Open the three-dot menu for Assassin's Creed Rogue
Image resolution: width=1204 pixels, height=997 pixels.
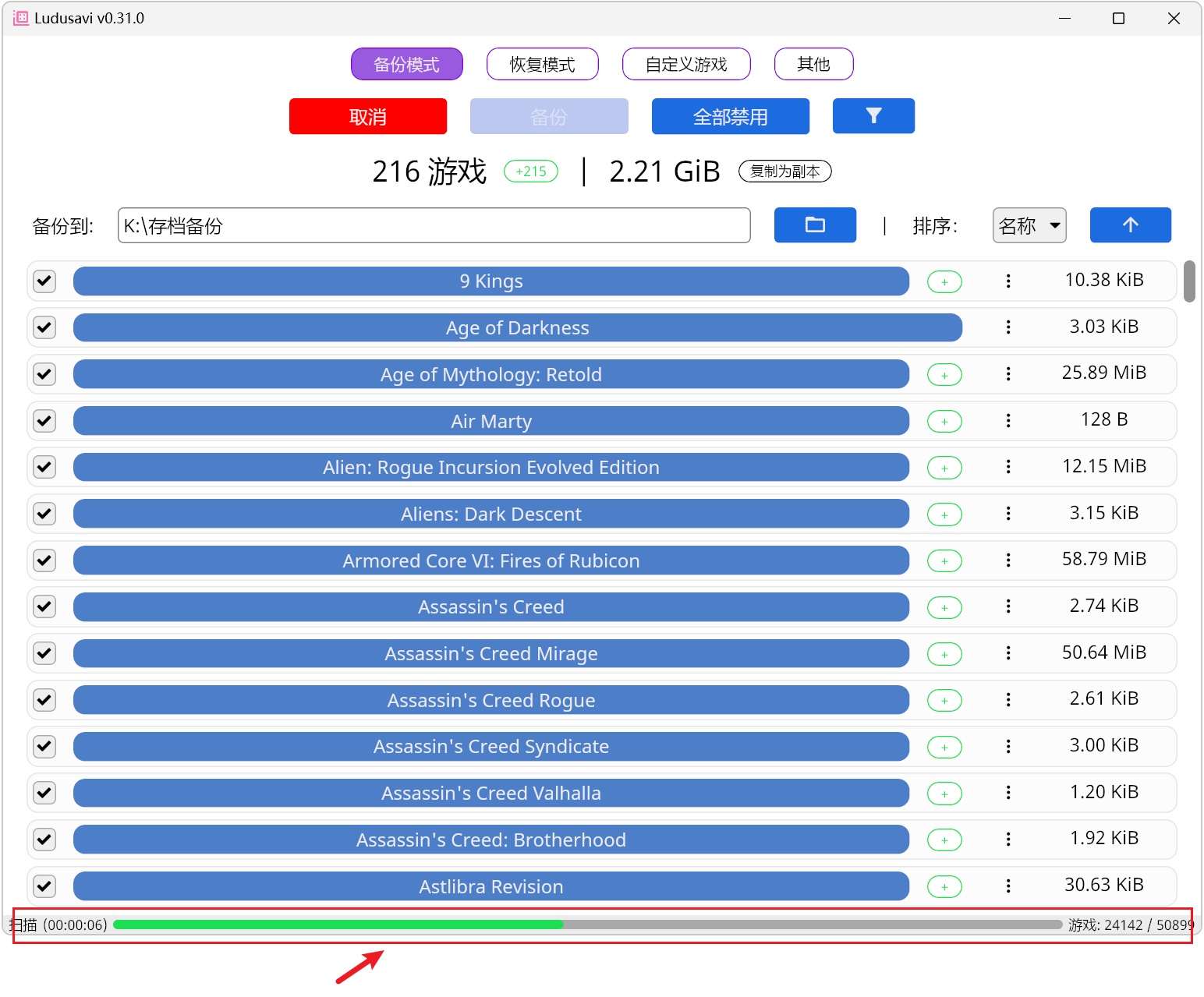[x=1008, y=700]
